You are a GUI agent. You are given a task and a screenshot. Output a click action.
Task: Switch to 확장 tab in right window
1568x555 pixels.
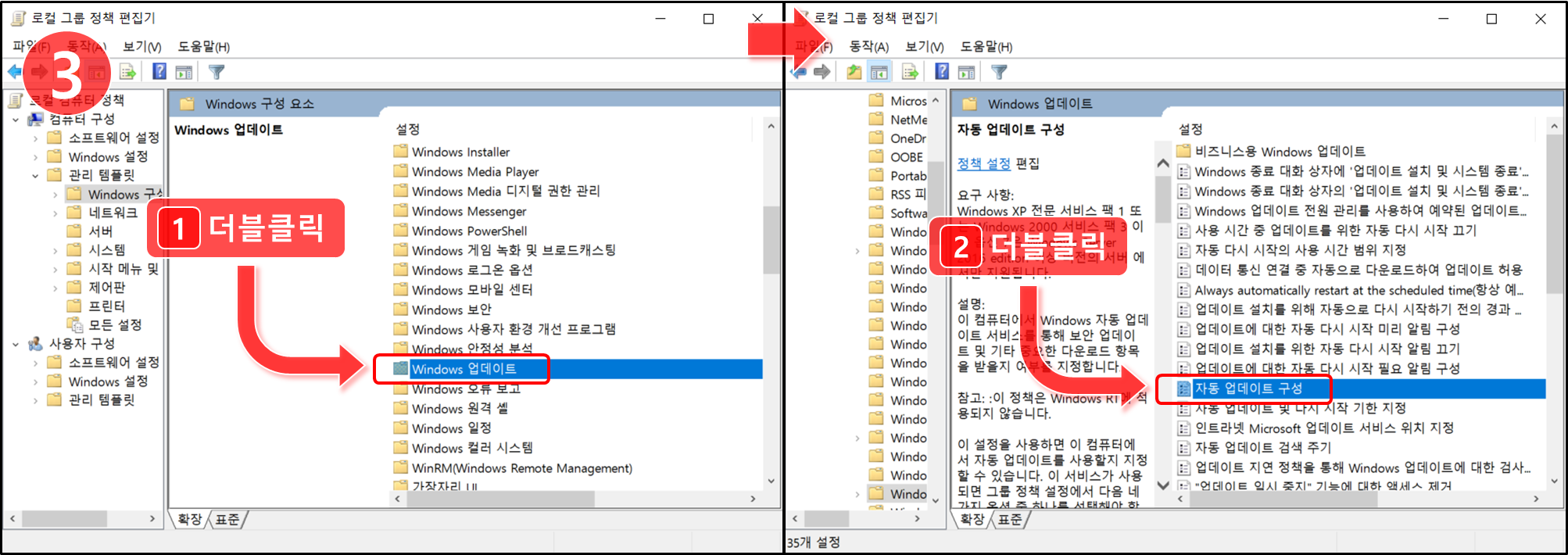point(972,520)
